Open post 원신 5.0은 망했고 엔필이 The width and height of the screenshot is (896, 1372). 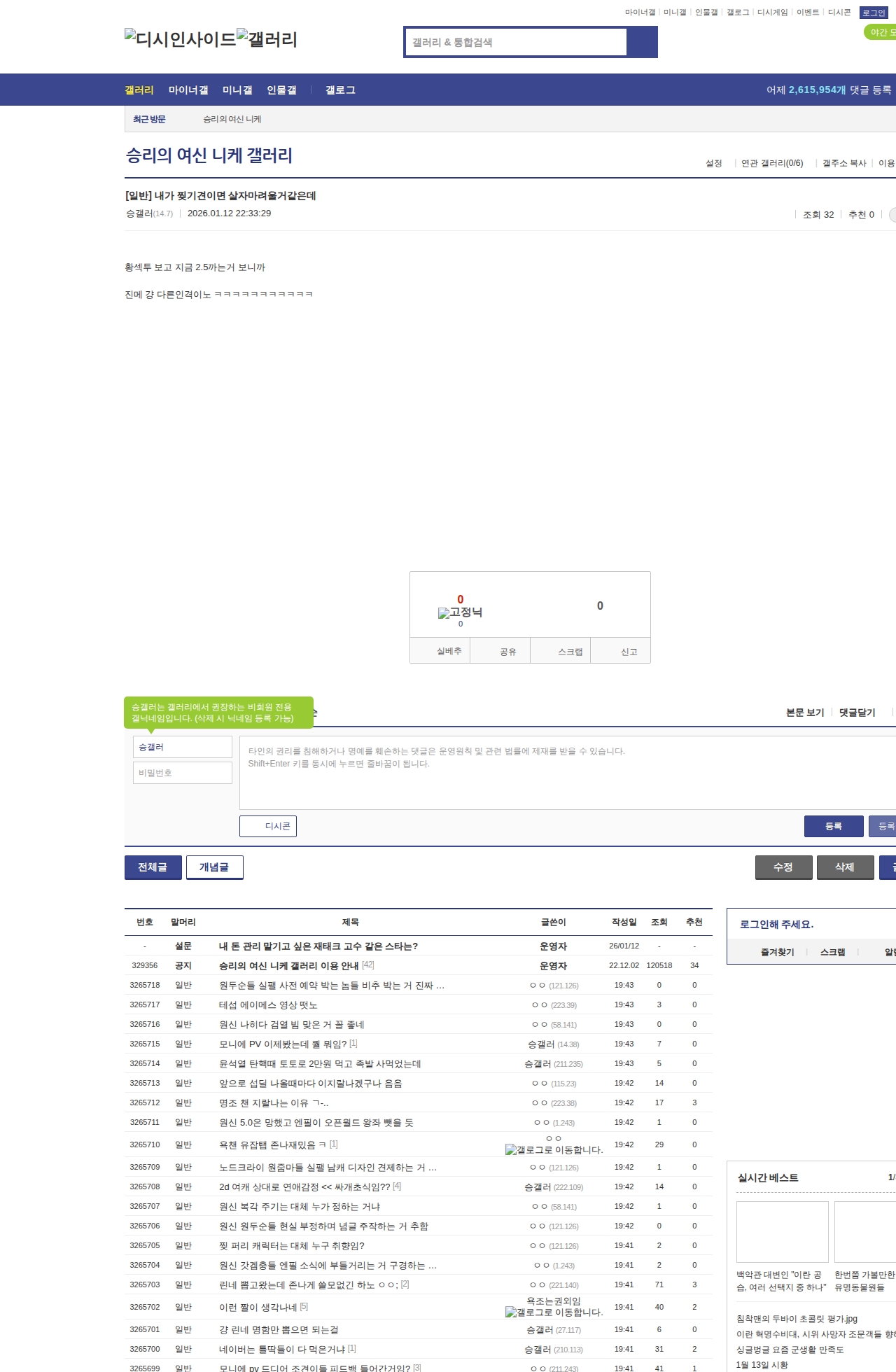coord(316,1123)
